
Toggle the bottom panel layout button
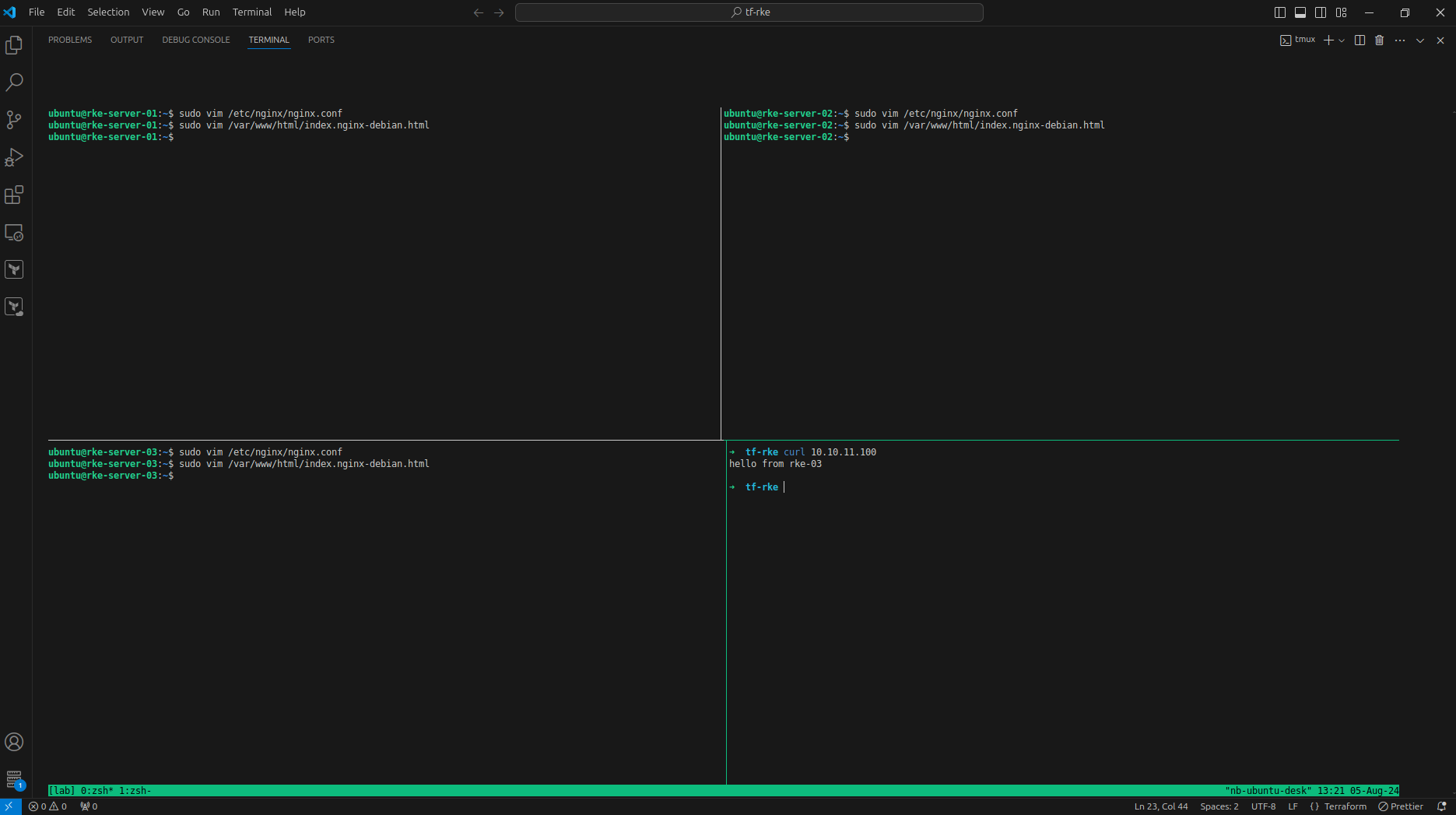pyautogui.click(x=1300, y=12)
